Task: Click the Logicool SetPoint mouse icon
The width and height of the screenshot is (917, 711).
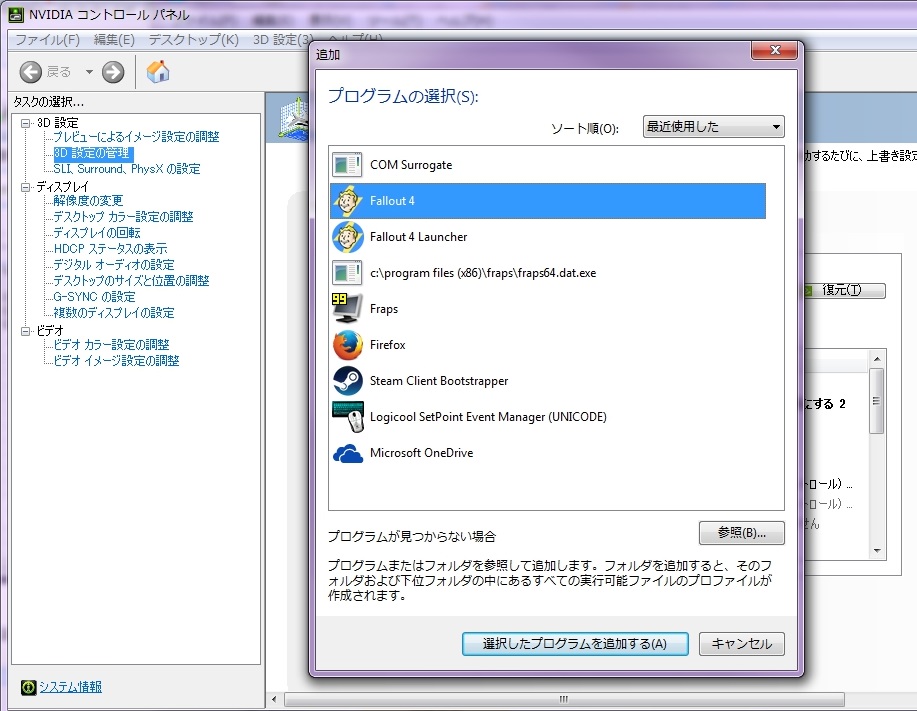Action: pos(347,416)
